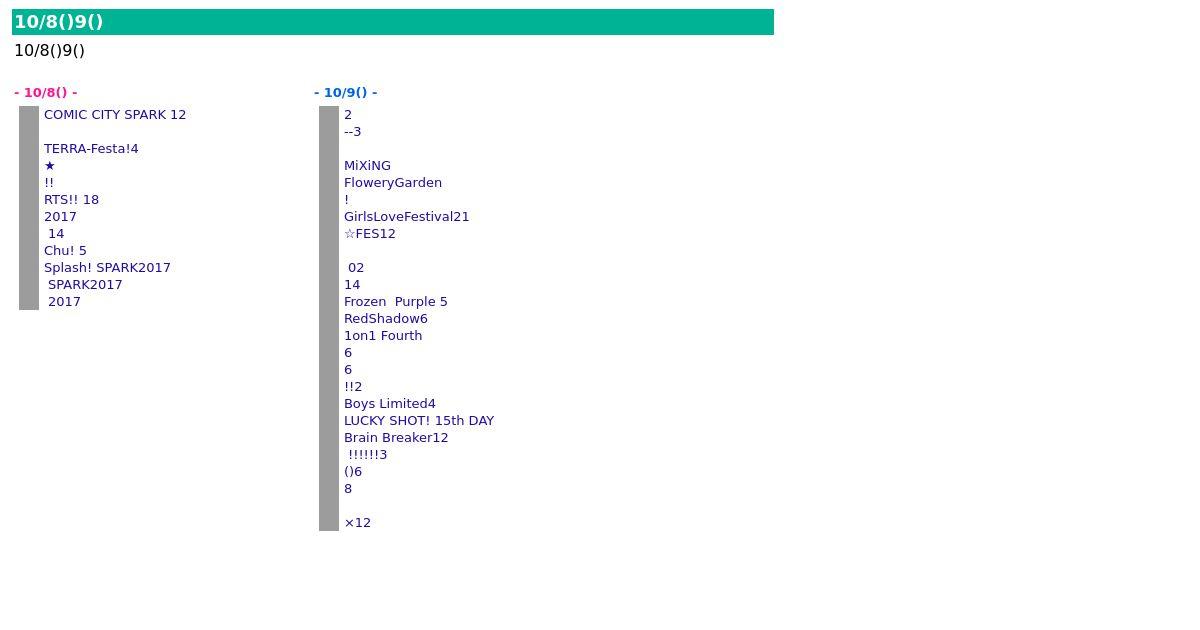
Task: Click the !!!!!!3 event link
Action: pyautogui.click(x=367, y=455)
